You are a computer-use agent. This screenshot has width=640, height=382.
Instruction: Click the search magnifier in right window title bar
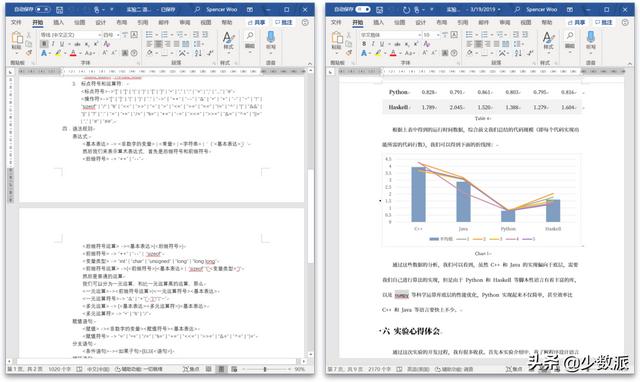[517, 9]
